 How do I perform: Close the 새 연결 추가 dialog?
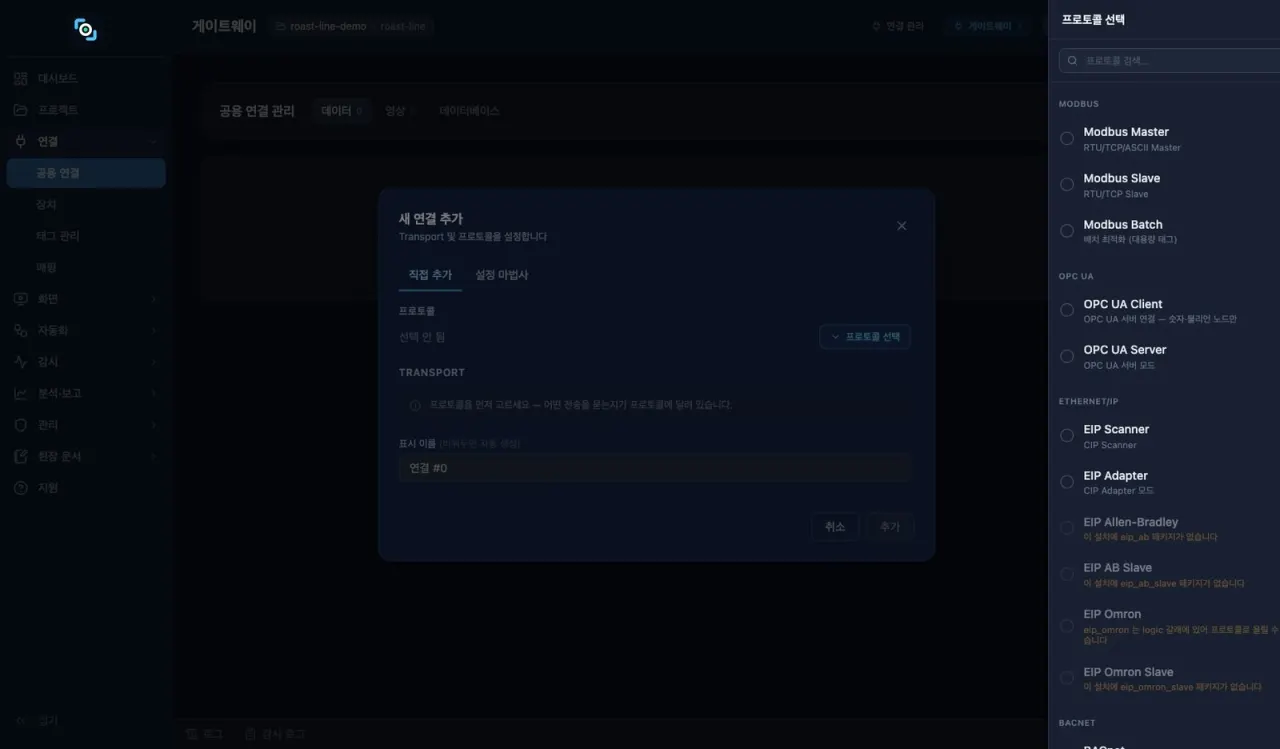click(x=902, y=226)
